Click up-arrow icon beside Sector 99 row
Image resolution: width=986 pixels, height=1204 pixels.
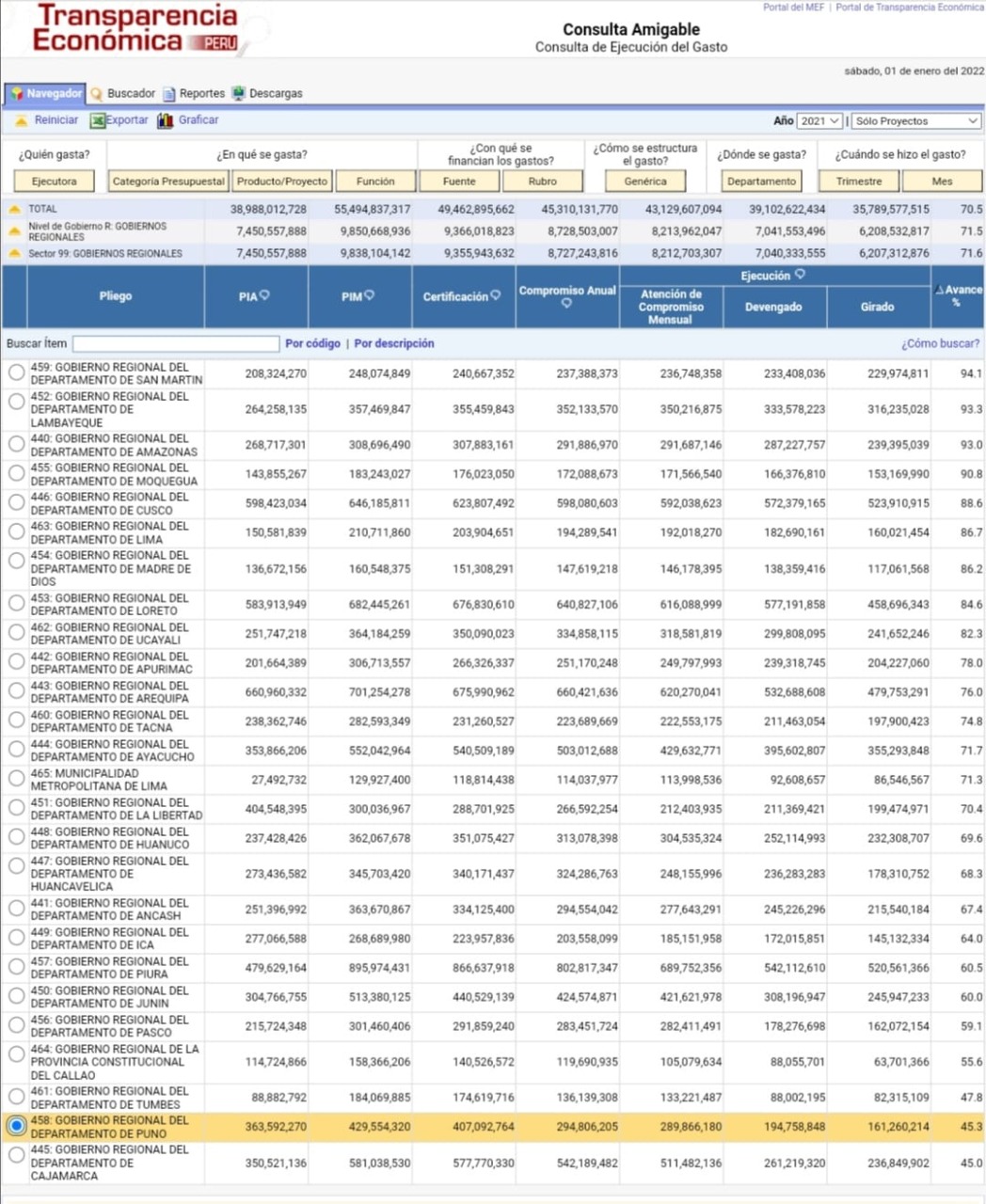tap(15, 253)
